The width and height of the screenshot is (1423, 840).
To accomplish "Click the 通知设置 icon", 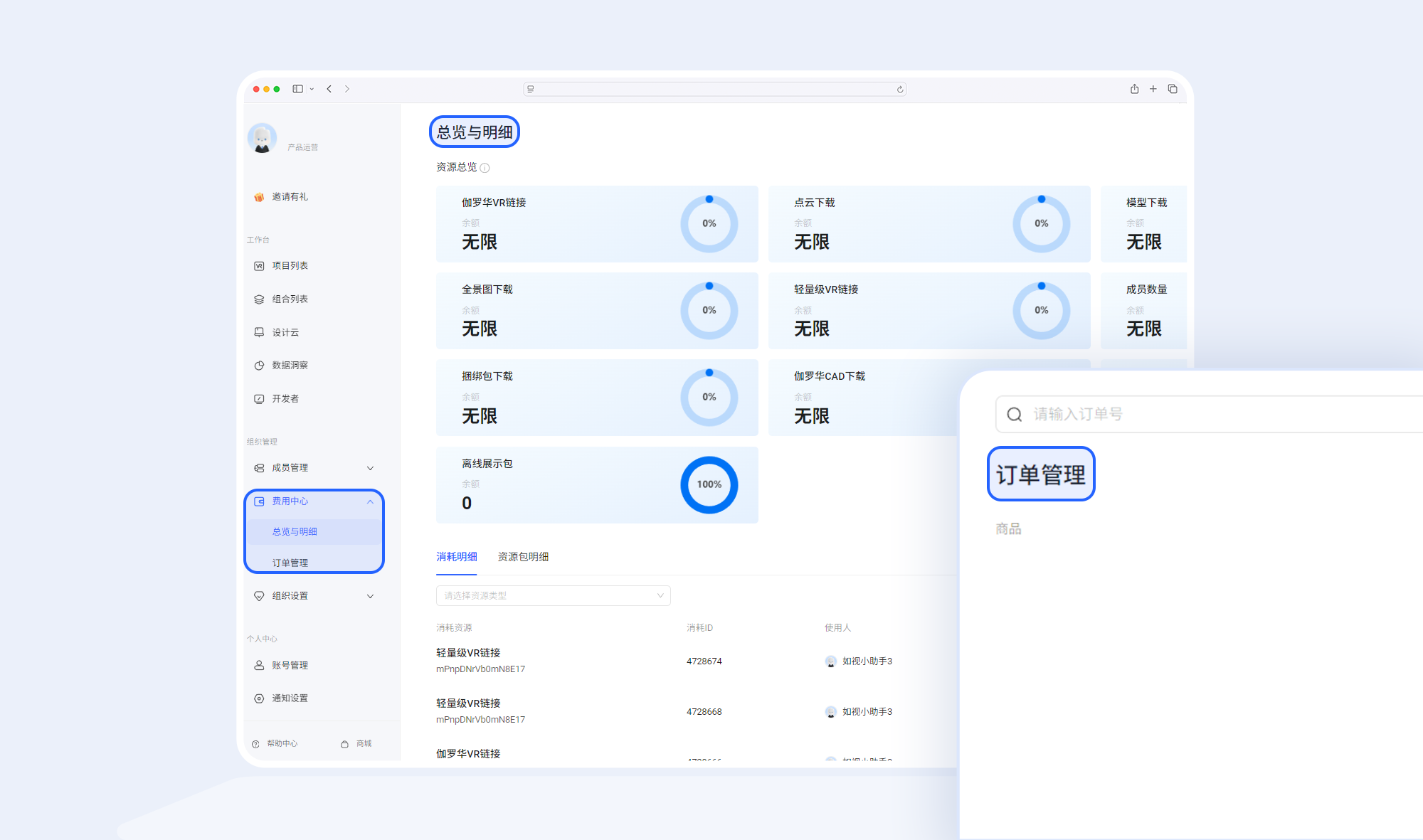I will pos(259,698).
